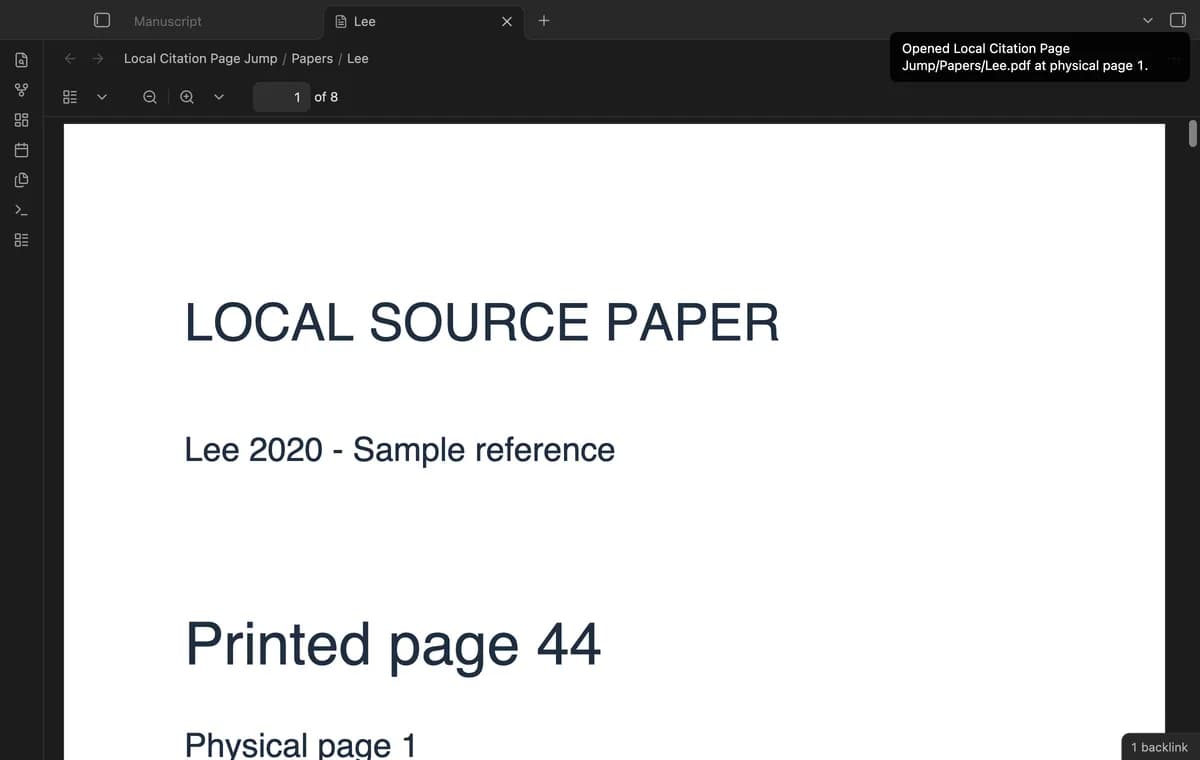Open graph view from the ribbon
1200x760 pixels.
click(21, 91)
